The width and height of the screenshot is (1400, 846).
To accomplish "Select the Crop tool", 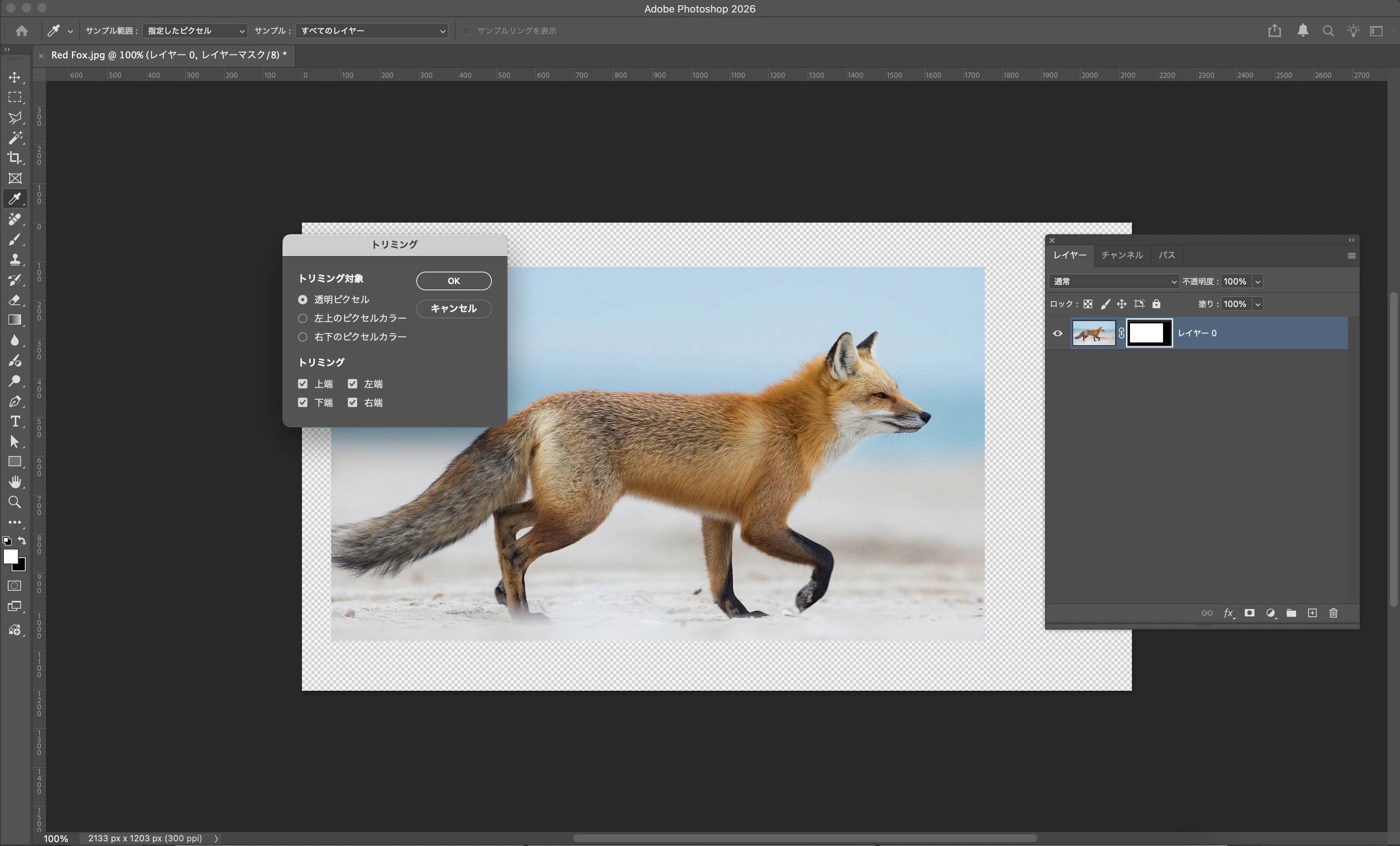I will 15,158.
